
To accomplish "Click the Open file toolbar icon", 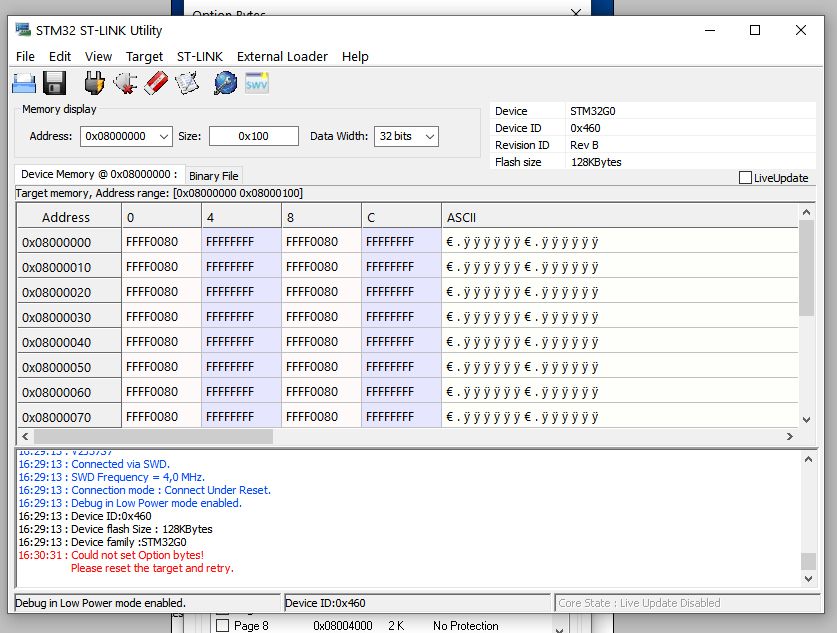I will [24, 83].
